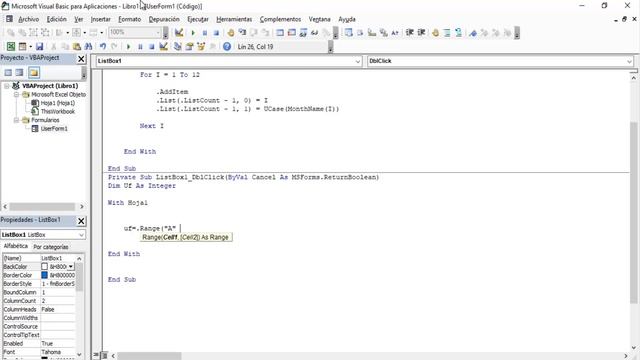
Task: Click the Quick Info icon in Edit toolbar
Action: tap(372, 33)
